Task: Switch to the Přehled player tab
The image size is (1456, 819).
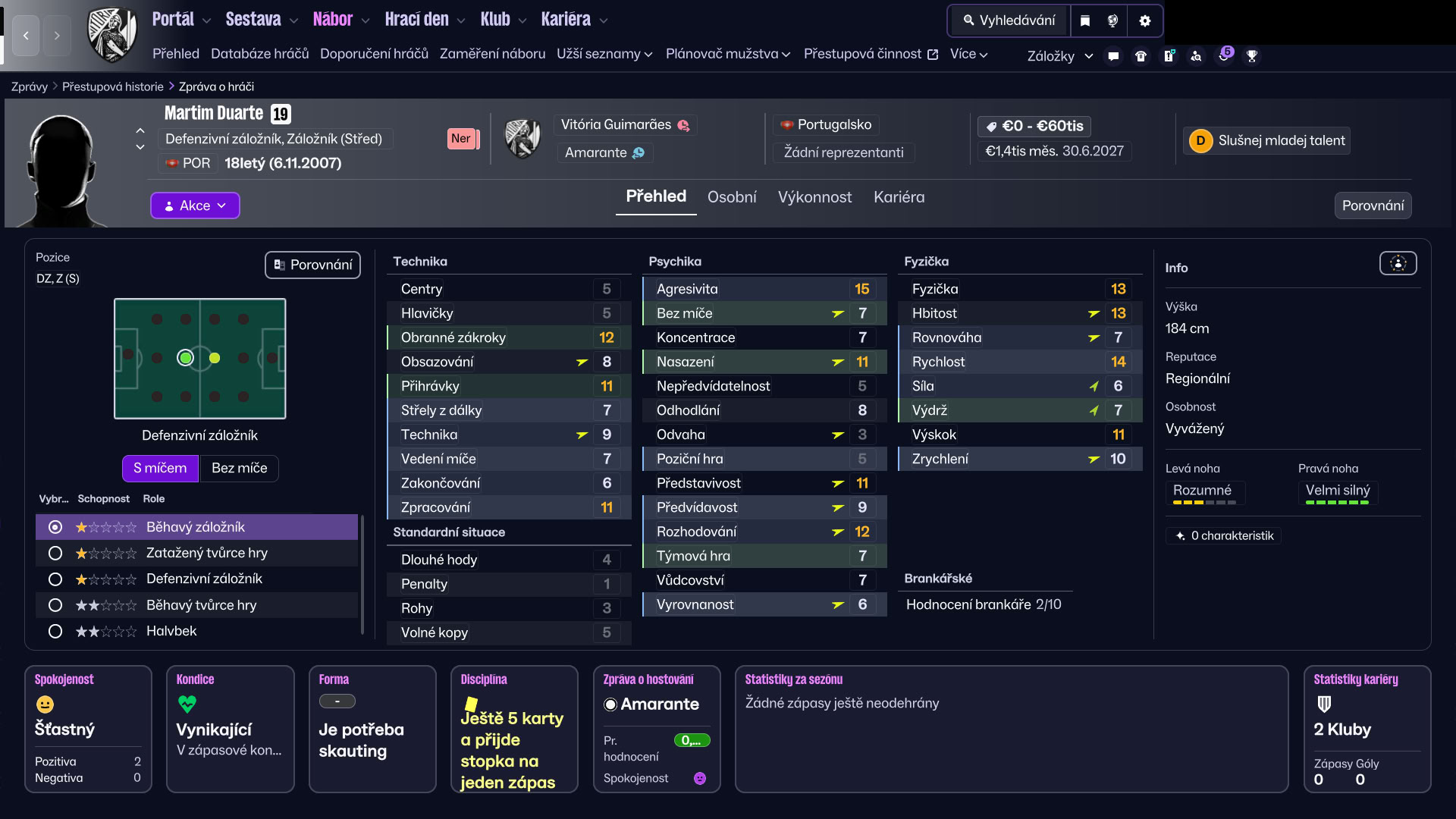Action: (x=656, y=196)
